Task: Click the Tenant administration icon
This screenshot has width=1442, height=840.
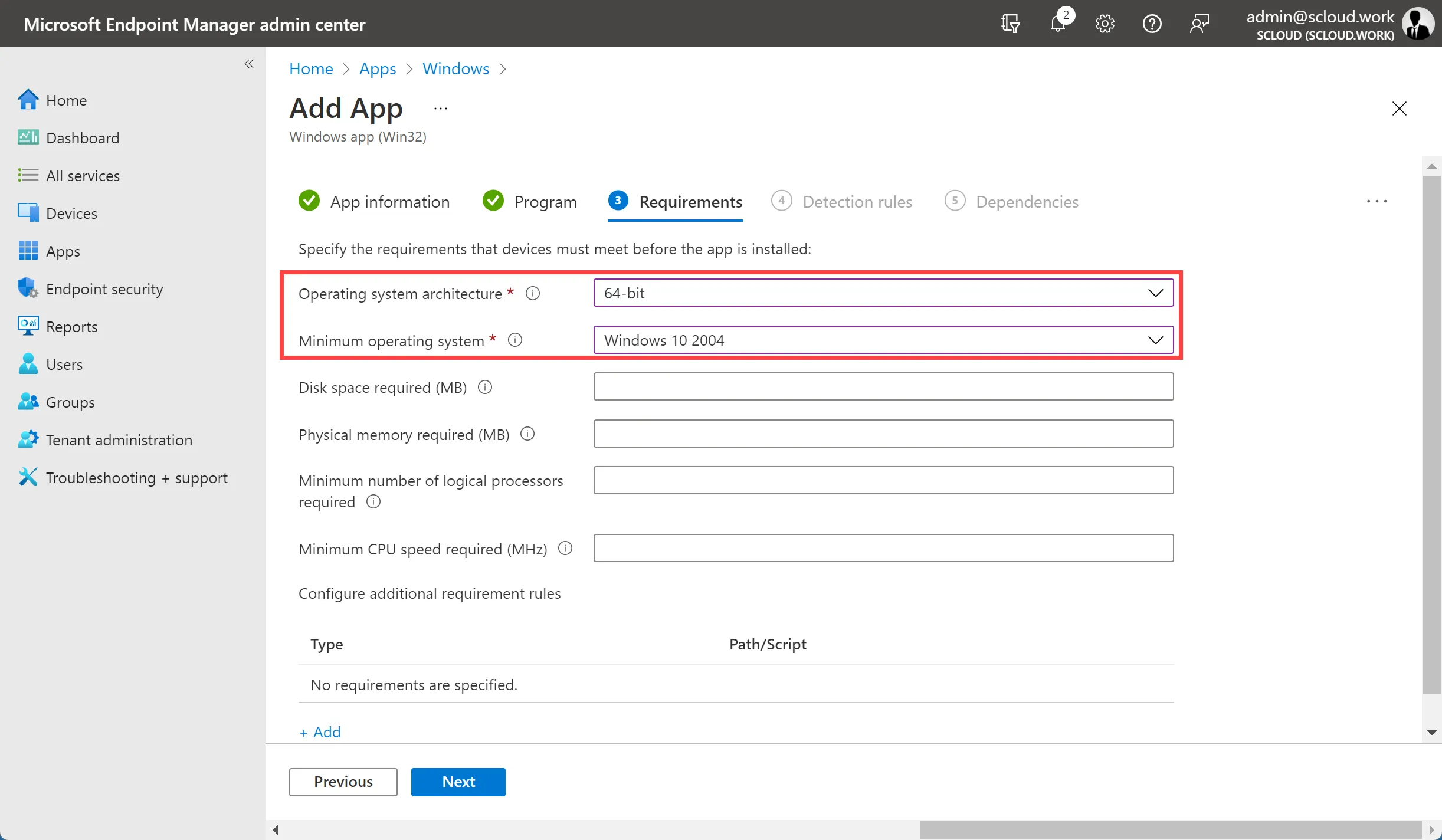Action: click(x=28, y=439)
